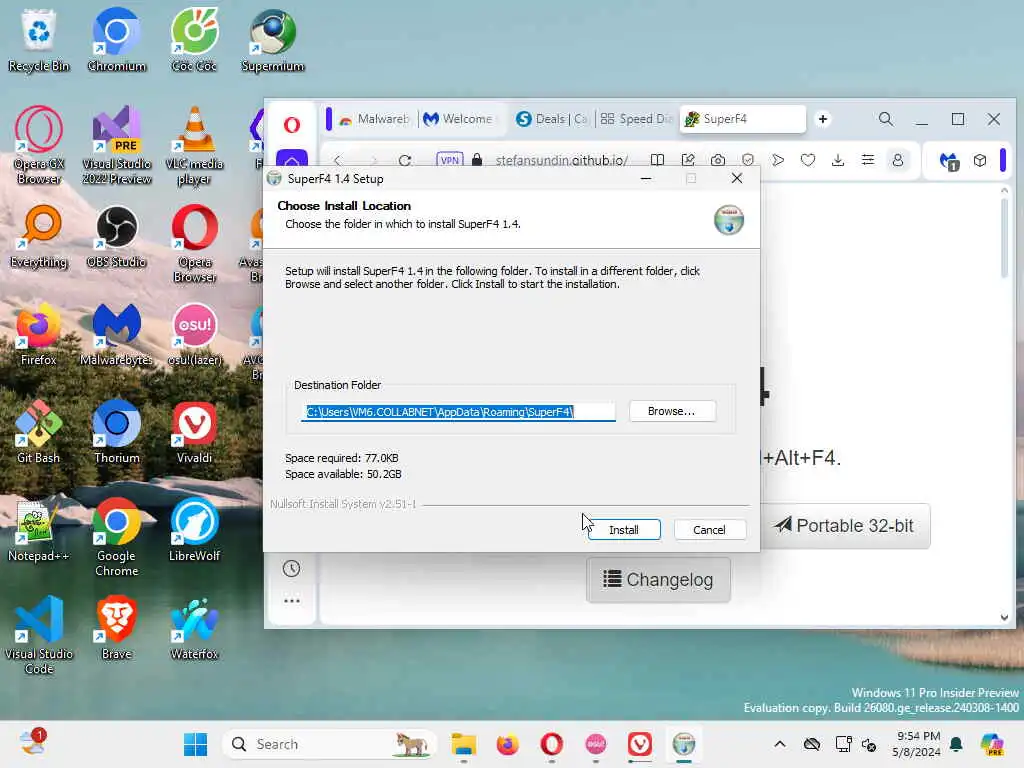Reload the page in Opera
This screenshot has width=1024, height=768.
(405, 160)
